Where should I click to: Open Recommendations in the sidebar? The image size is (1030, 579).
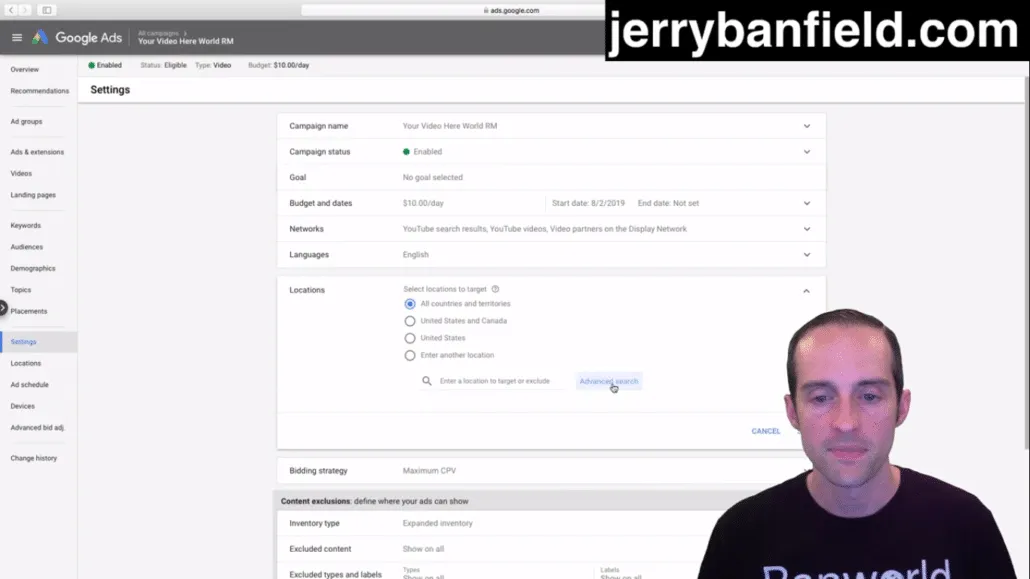click(39, 91)
